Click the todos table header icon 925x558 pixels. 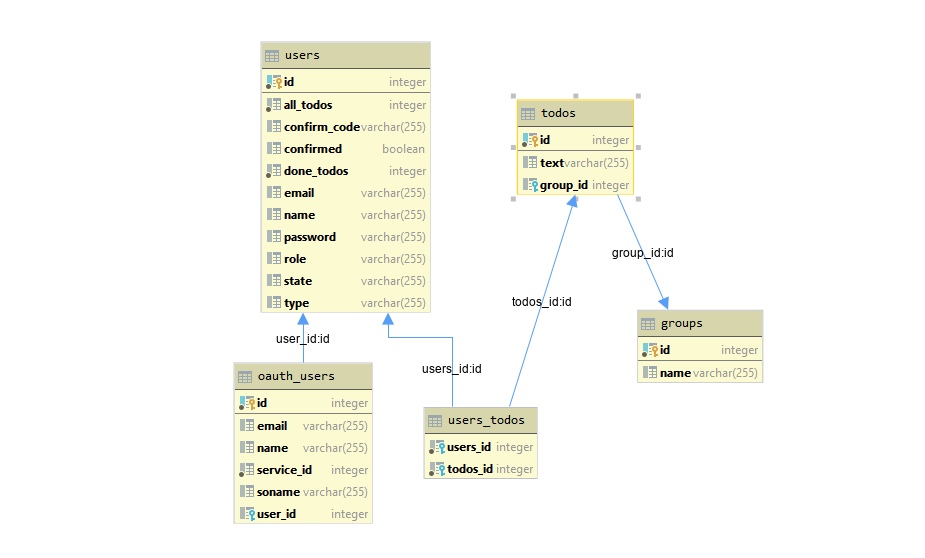click(x=528, y=114)
